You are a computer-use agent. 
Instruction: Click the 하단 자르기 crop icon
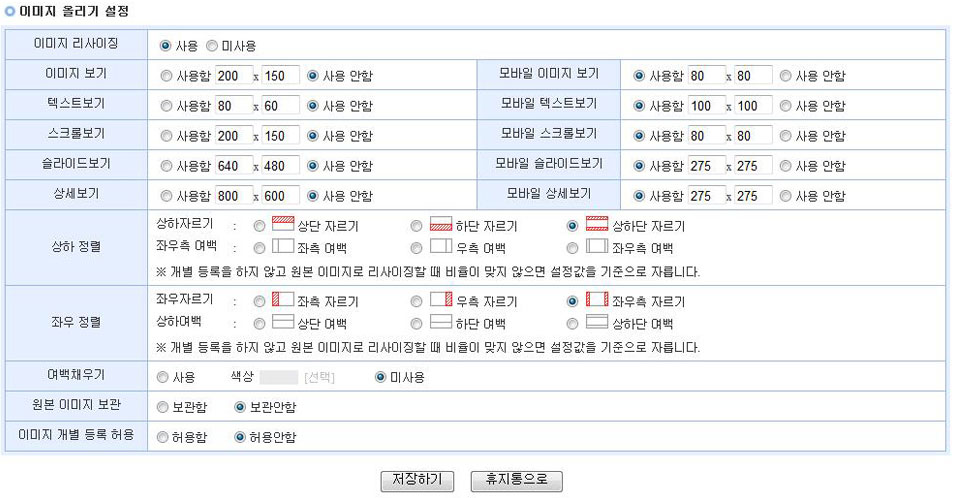tap(440, 225)
